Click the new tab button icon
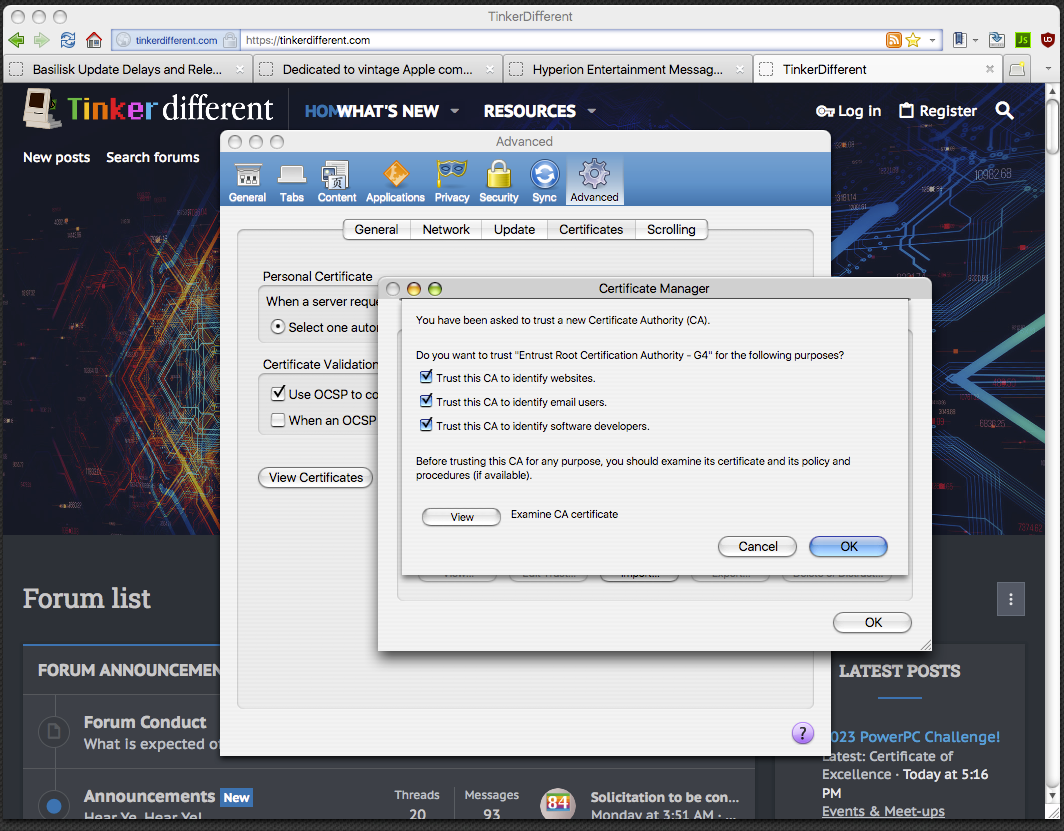This screenshot has height=831, width=1064. tap(1017, 69)
